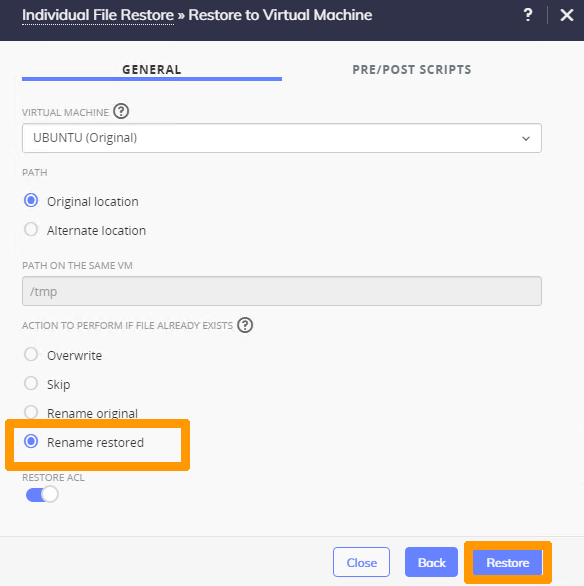Choose the Skip option
Screen dimensions: 584x586
click(x=31, y=383)
